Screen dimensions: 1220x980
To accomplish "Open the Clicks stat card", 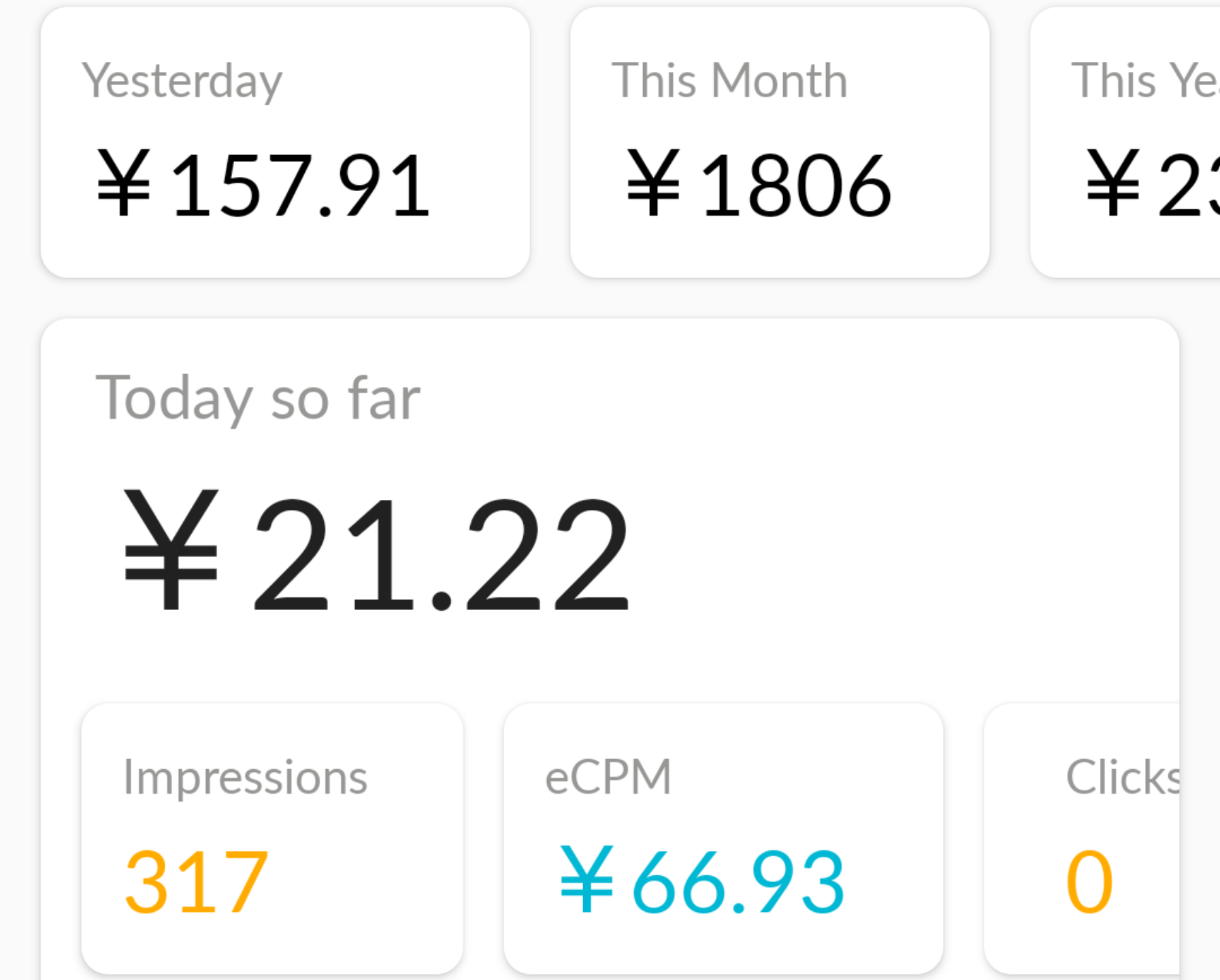I will tap(1082, 839).
